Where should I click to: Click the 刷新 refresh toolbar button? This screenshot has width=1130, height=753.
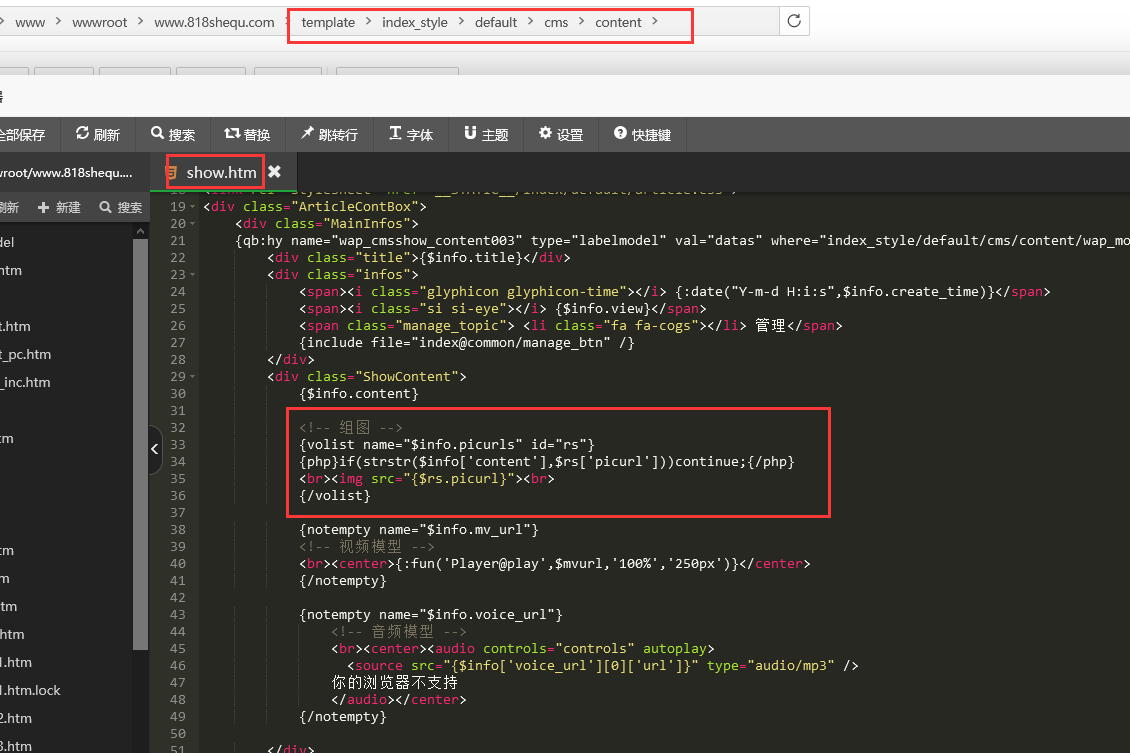click(x=97, y=135)
